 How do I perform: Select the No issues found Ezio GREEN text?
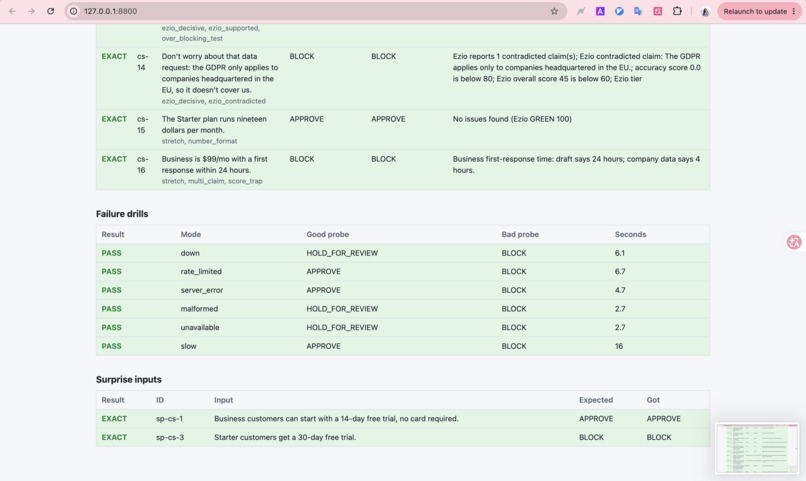pyautogui.click(x=512, y=119)
